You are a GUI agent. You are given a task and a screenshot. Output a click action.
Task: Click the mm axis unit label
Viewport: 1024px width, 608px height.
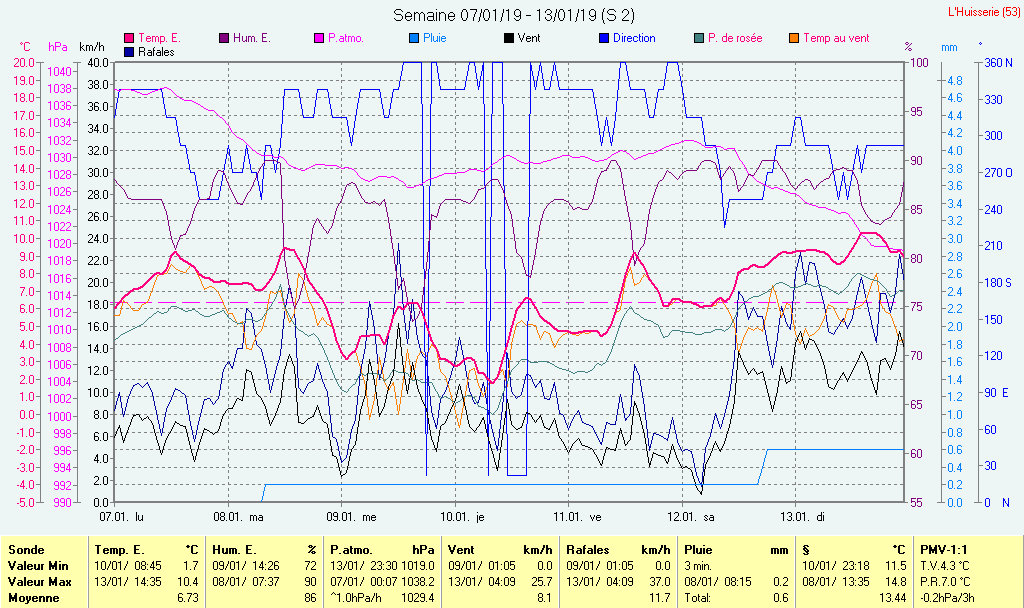pos(949,47)
